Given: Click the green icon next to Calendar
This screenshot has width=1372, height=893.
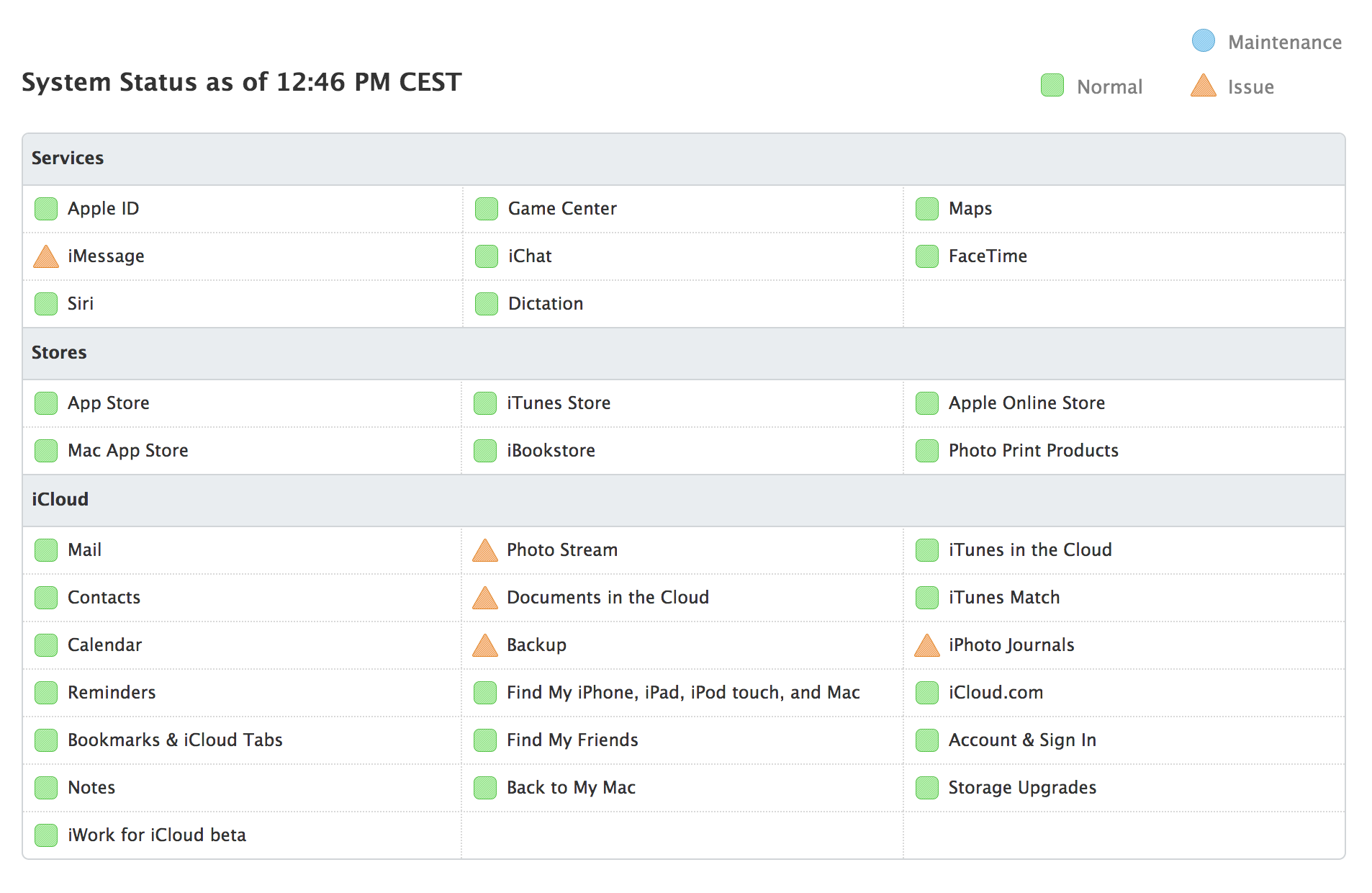Looking at the screenshot, I should click(x=46, y=645).
